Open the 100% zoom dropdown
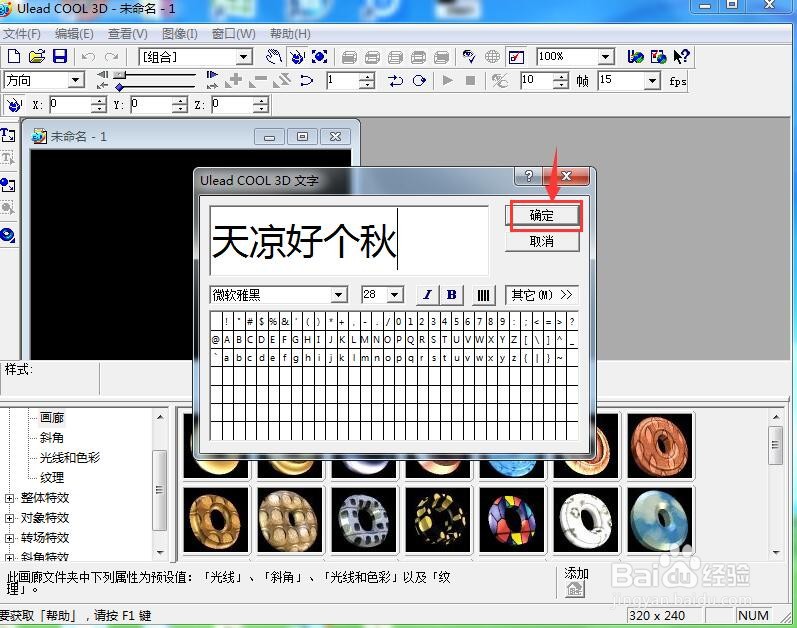797x628 pixels. [605, 56]
